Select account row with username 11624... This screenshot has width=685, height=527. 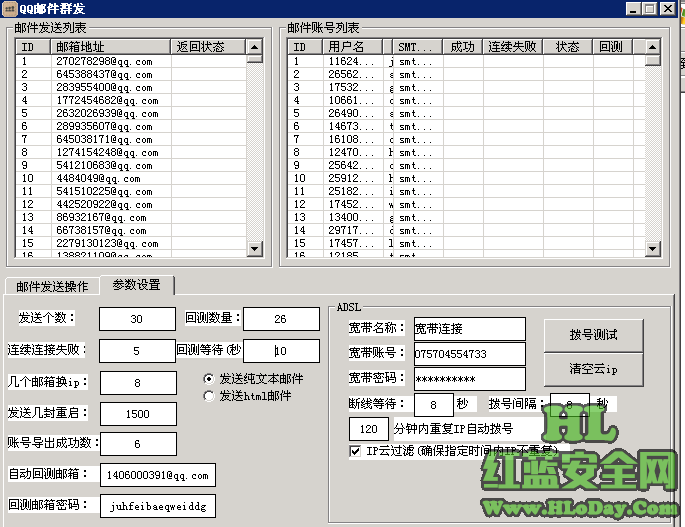[x=466, y=62]
